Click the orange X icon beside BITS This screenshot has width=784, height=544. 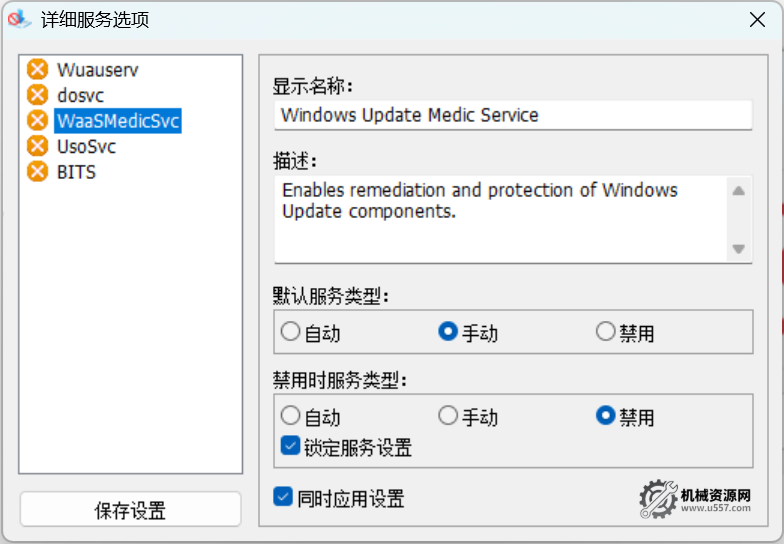38,172
